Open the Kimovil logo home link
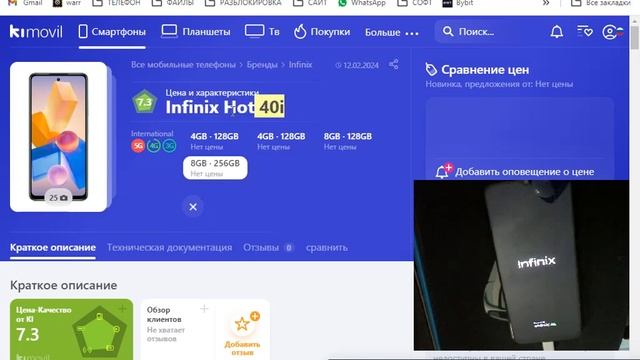The image size is (640, 360). point(36,32)
